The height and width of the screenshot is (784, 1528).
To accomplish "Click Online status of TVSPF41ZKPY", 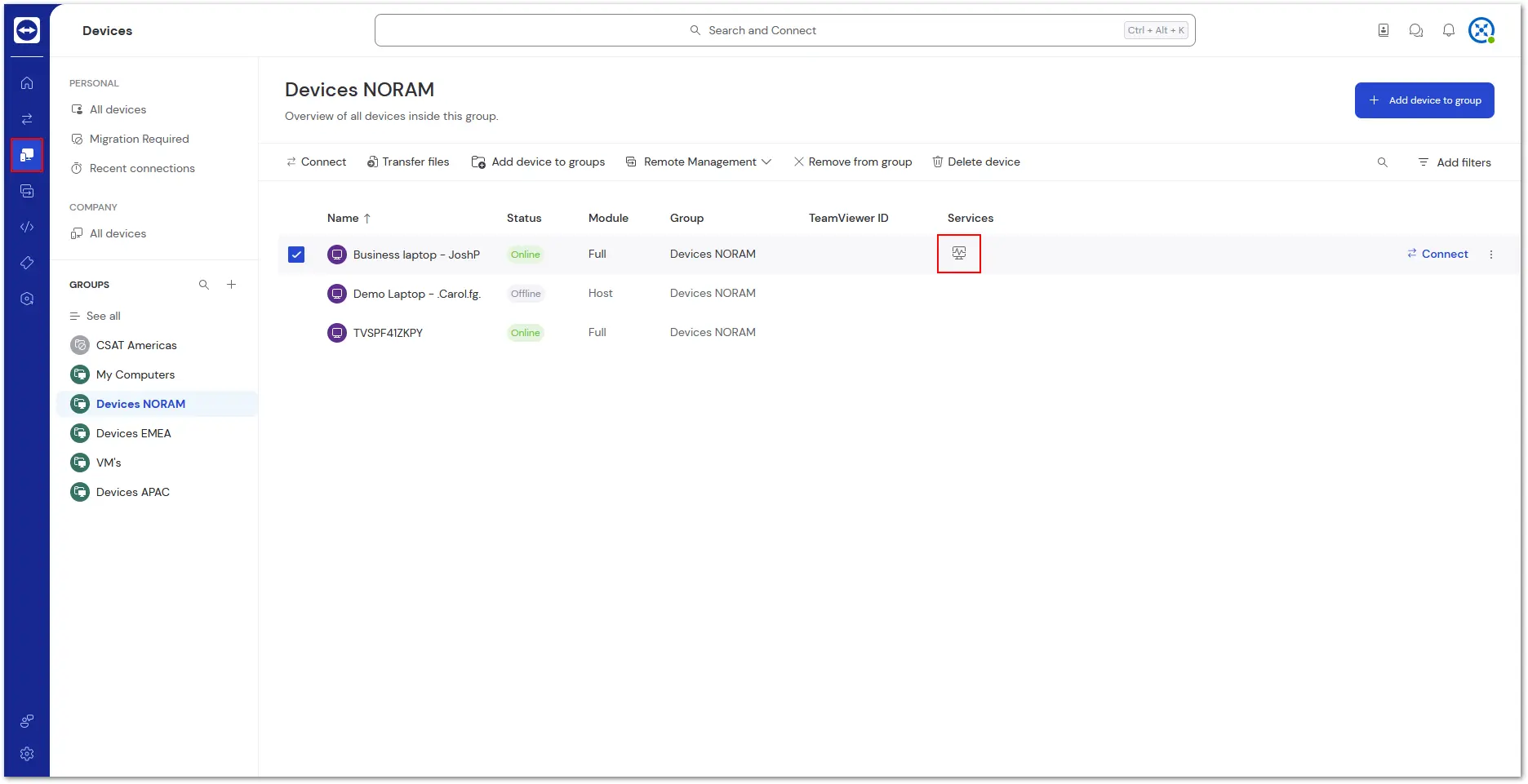I will (526, 333).
